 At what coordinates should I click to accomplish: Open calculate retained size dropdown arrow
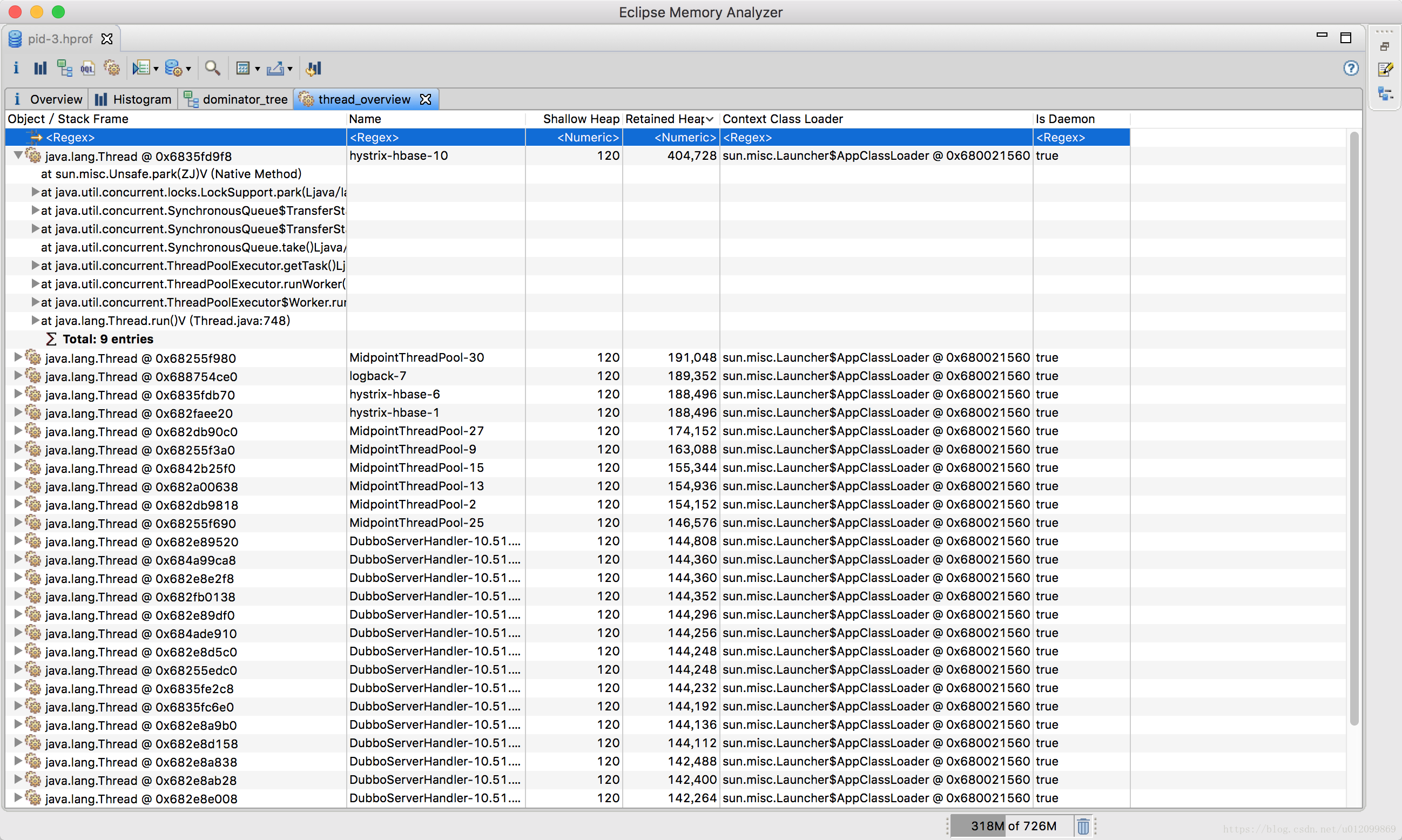258,69
